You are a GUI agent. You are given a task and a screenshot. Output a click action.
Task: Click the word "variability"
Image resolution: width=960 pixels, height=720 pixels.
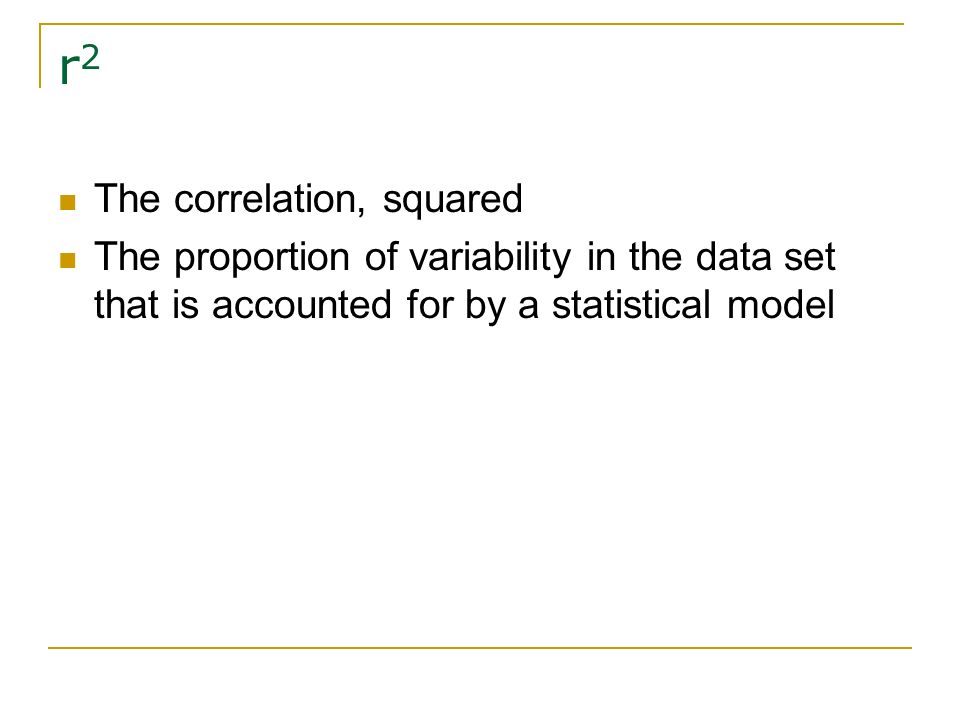pyautogui.click(x=490, y=258)
